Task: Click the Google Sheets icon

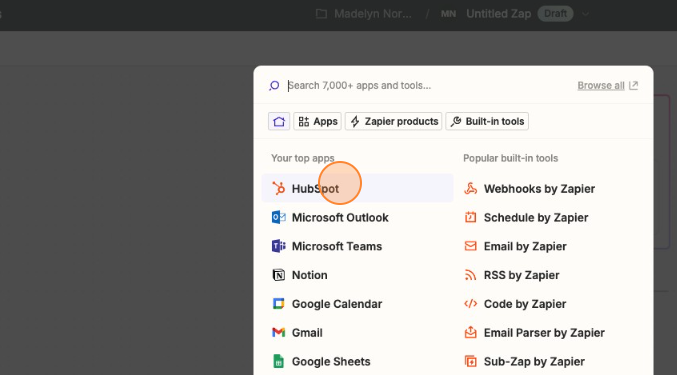Action: (x=278, y=361)
